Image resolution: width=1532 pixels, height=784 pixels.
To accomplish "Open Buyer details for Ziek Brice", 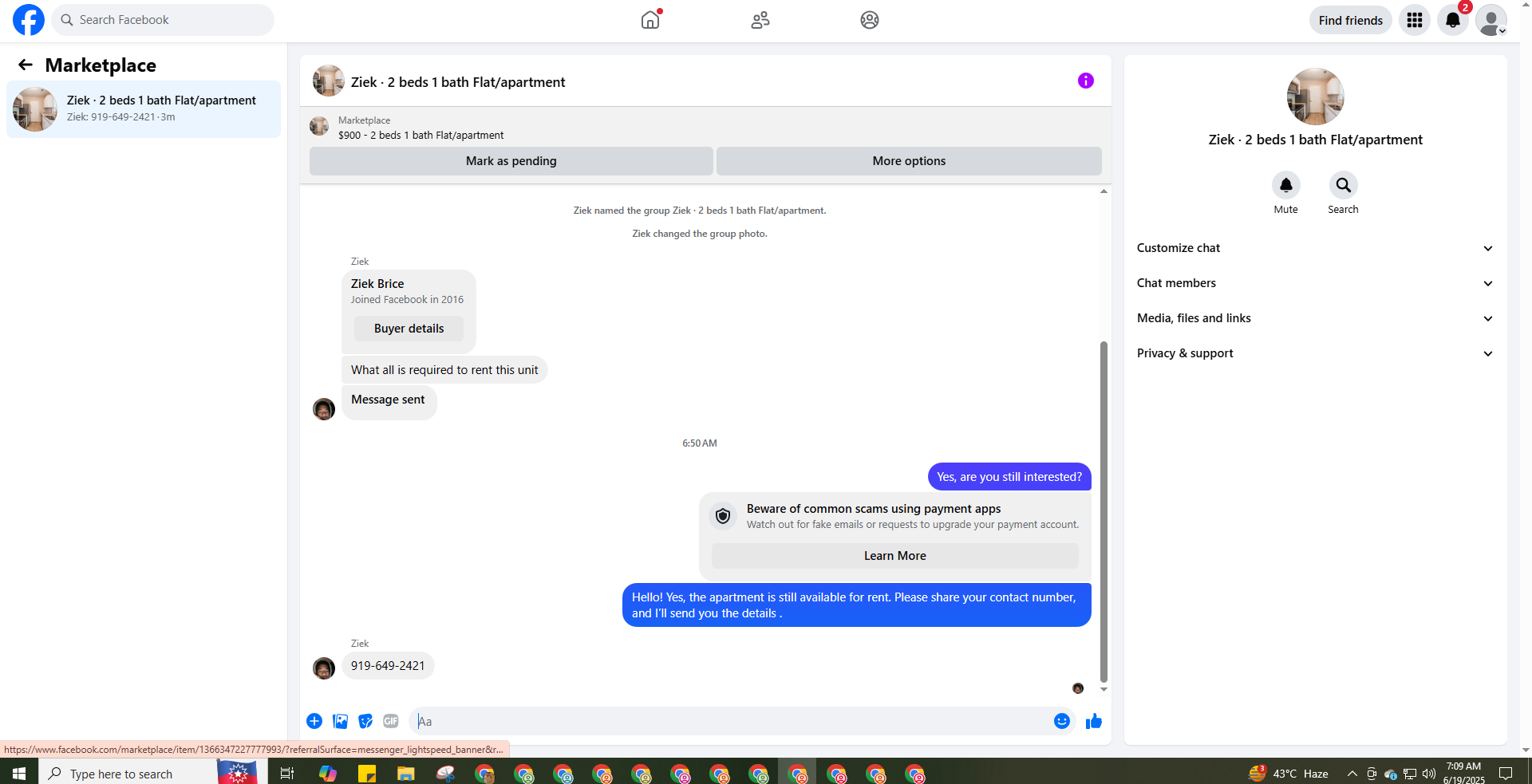I will point(409,329).
